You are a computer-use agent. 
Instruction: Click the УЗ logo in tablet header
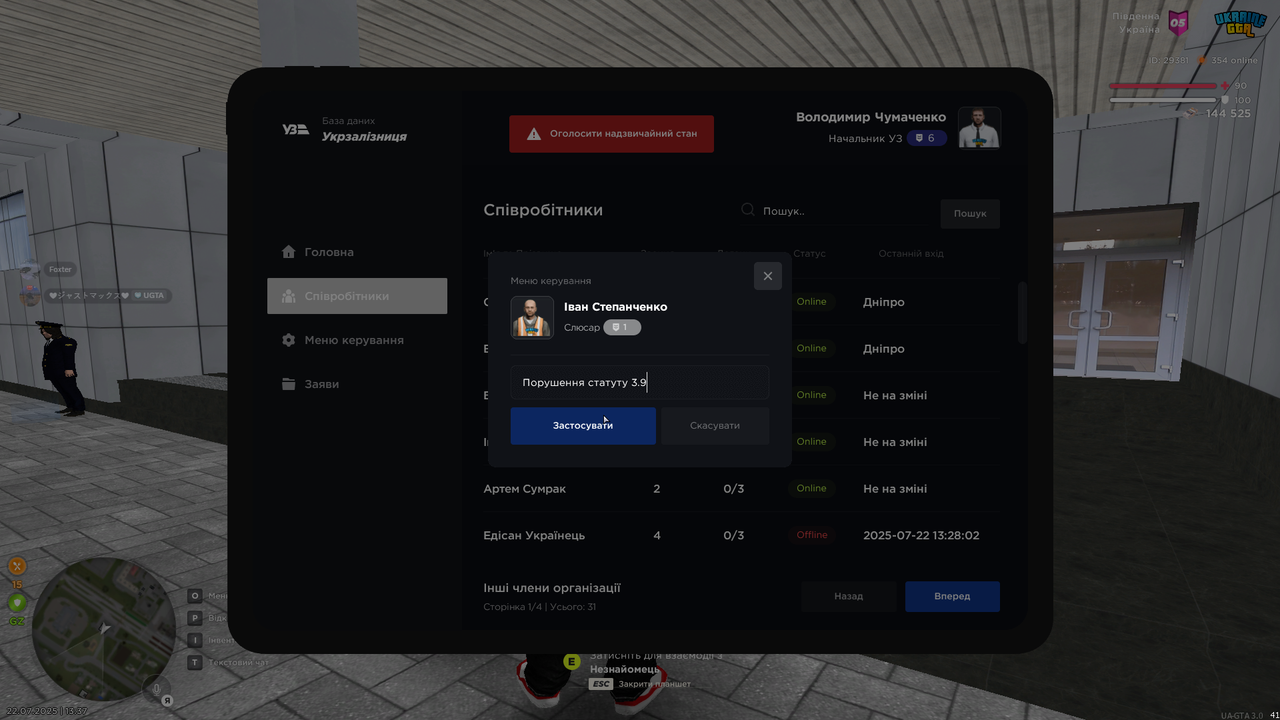point(295,129)
